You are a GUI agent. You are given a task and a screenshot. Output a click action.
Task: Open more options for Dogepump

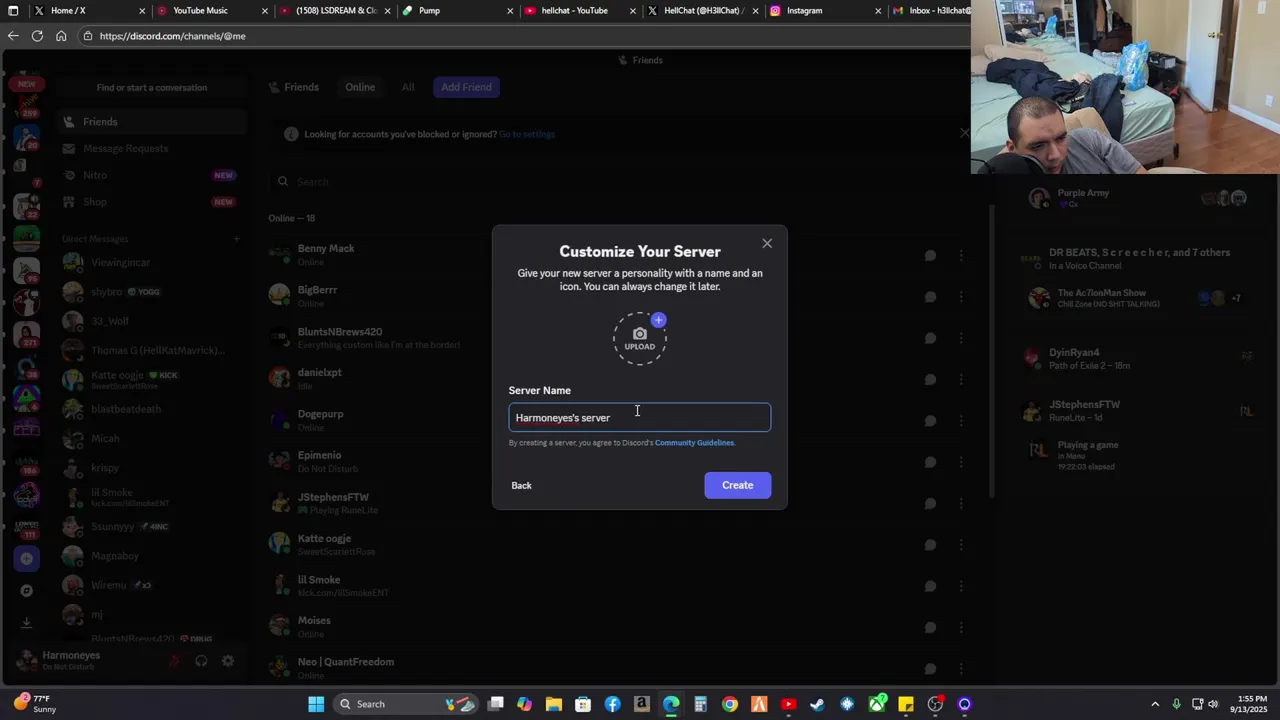click(x=961, y=421)
